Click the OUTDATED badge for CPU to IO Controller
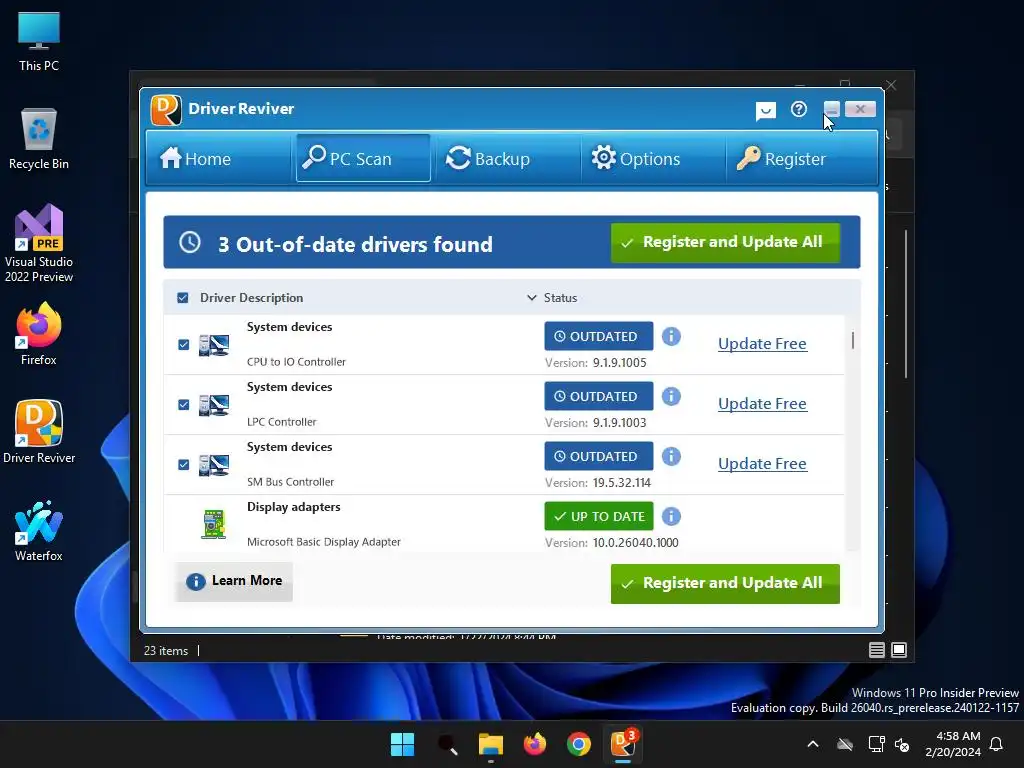This screenshot has width=1024, height=768. pyautogui.click(x=599, y=336)
